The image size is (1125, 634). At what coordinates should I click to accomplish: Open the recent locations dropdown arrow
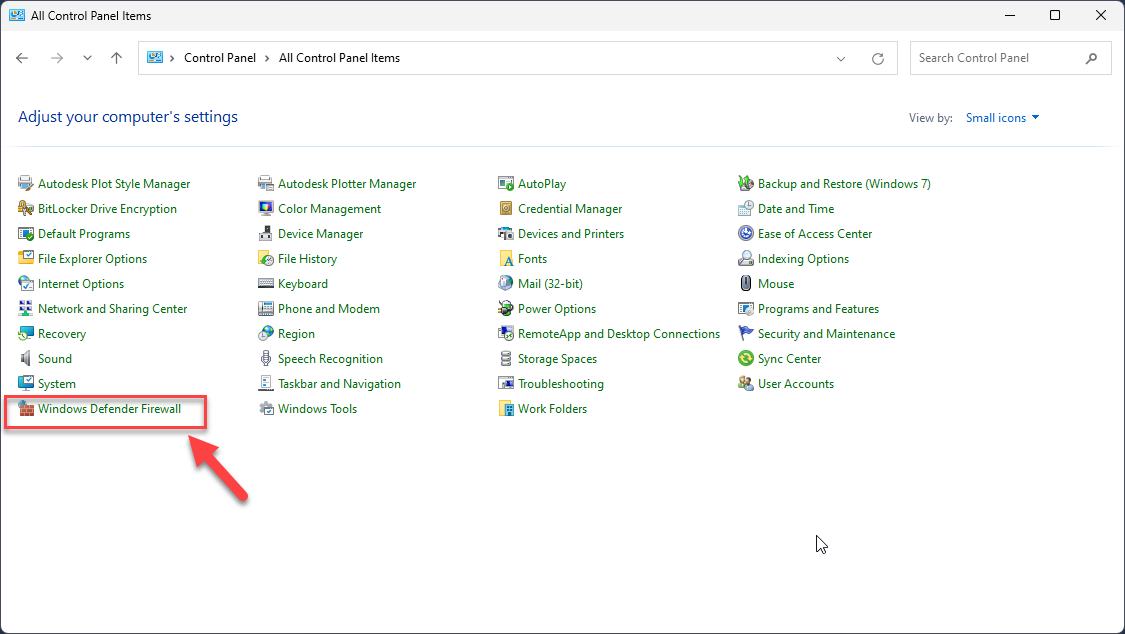[x=88, y=58]
